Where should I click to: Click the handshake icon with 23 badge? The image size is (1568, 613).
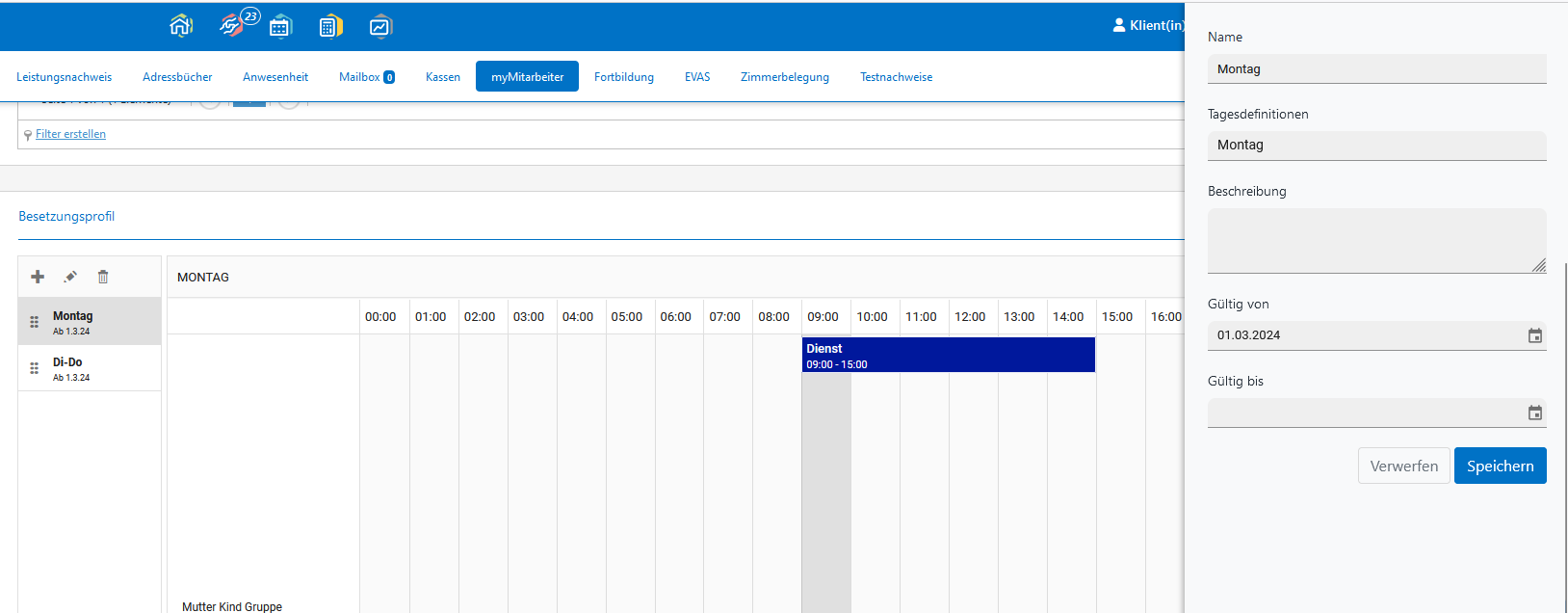click(x=231, y=26)
